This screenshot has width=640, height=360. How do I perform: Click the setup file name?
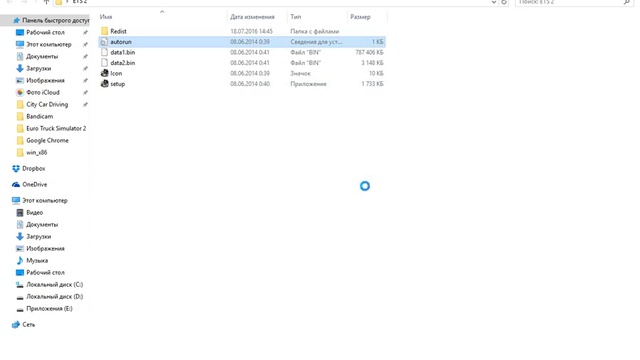(118, 84)
